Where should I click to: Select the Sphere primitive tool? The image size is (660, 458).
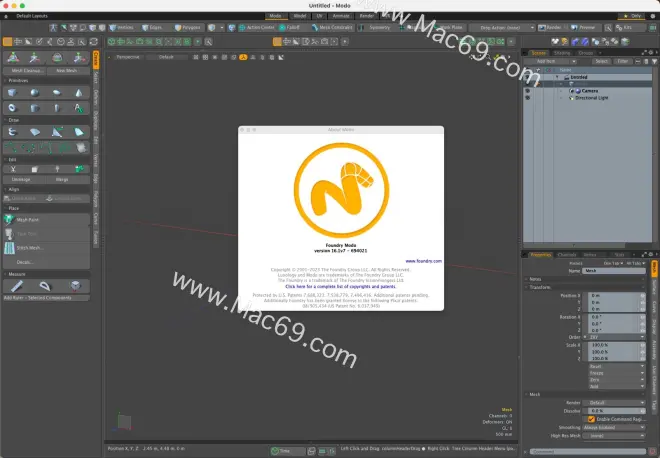[32, 92]
